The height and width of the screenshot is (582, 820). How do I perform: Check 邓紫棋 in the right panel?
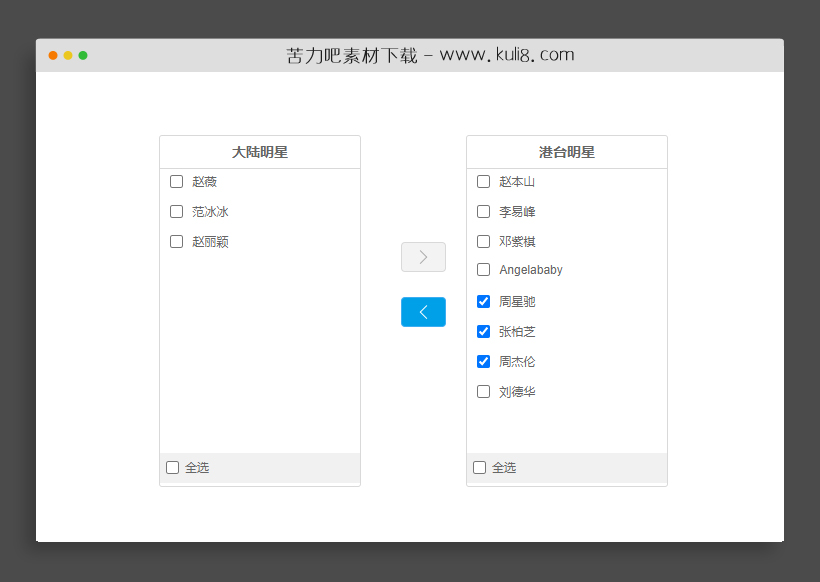point(483,241)
